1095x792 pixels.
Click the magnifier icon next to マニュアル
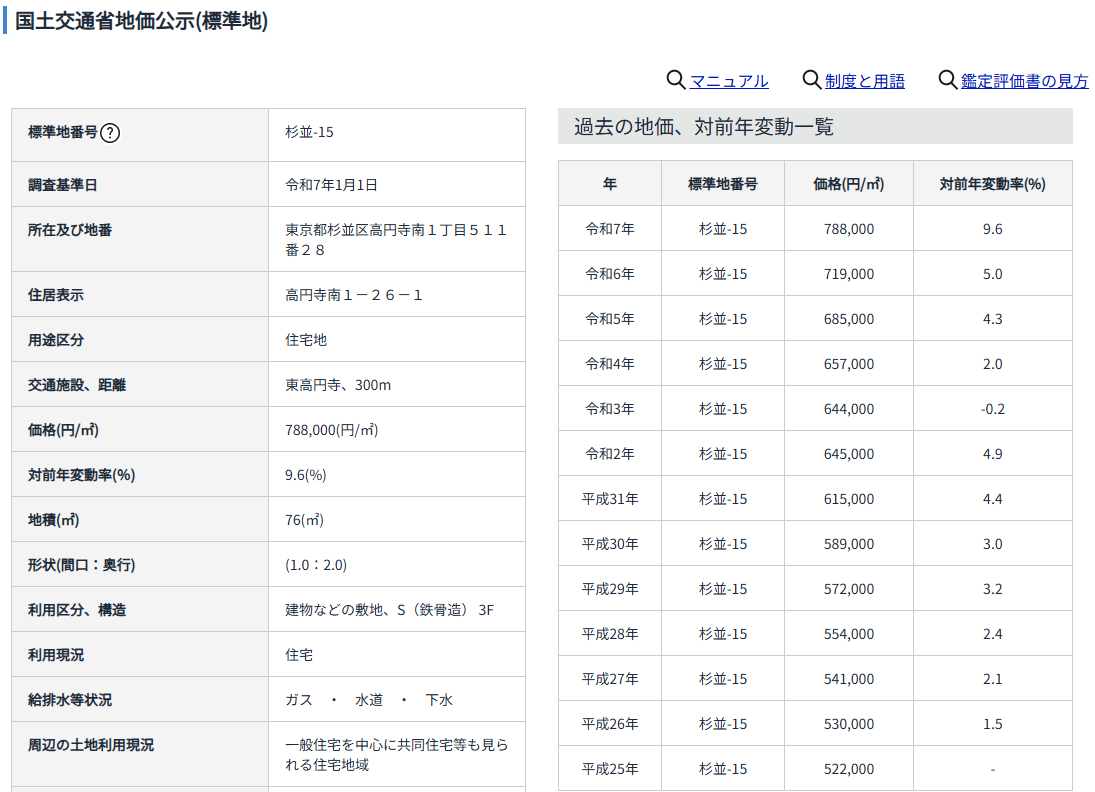[676, 80]
